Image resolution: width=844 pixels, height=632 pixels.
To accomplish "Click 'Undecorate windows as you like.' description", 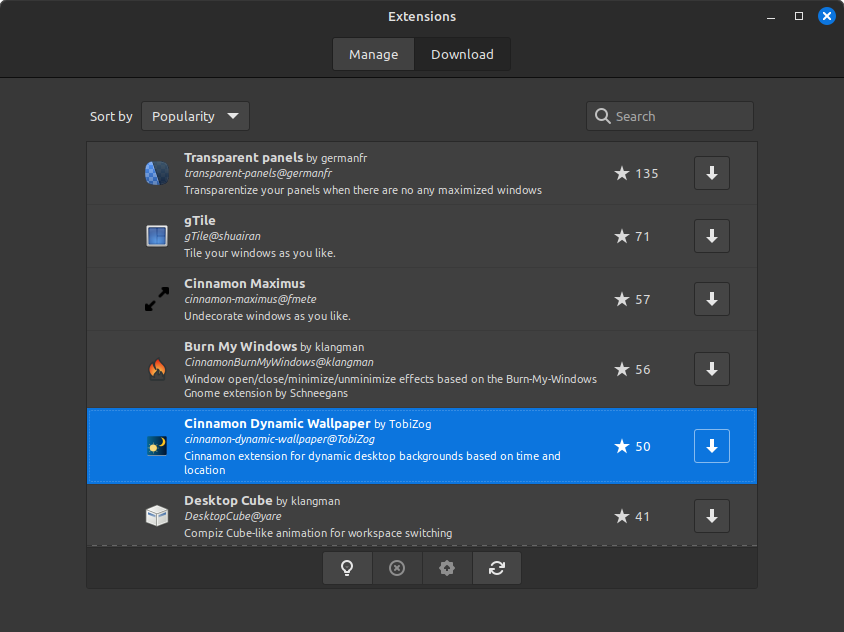I will pos(268,316).
